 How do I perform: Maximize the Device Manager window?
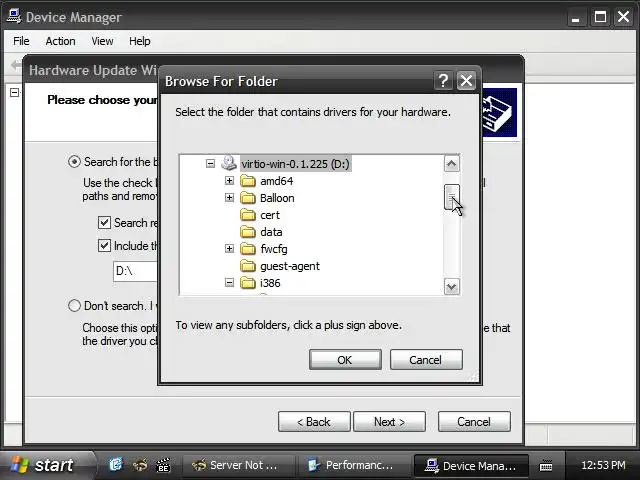tap(600, 17)
